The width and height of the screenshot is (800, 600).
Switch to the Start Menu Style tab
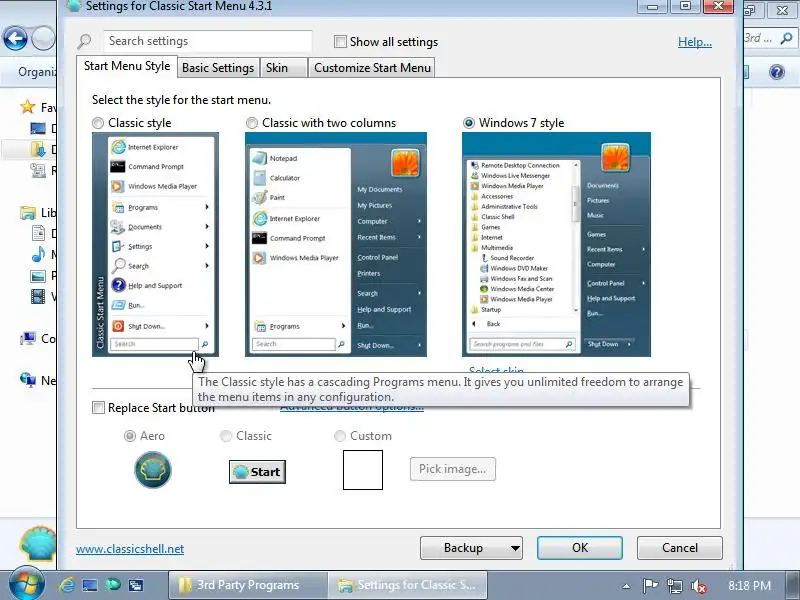click(127, 66)
